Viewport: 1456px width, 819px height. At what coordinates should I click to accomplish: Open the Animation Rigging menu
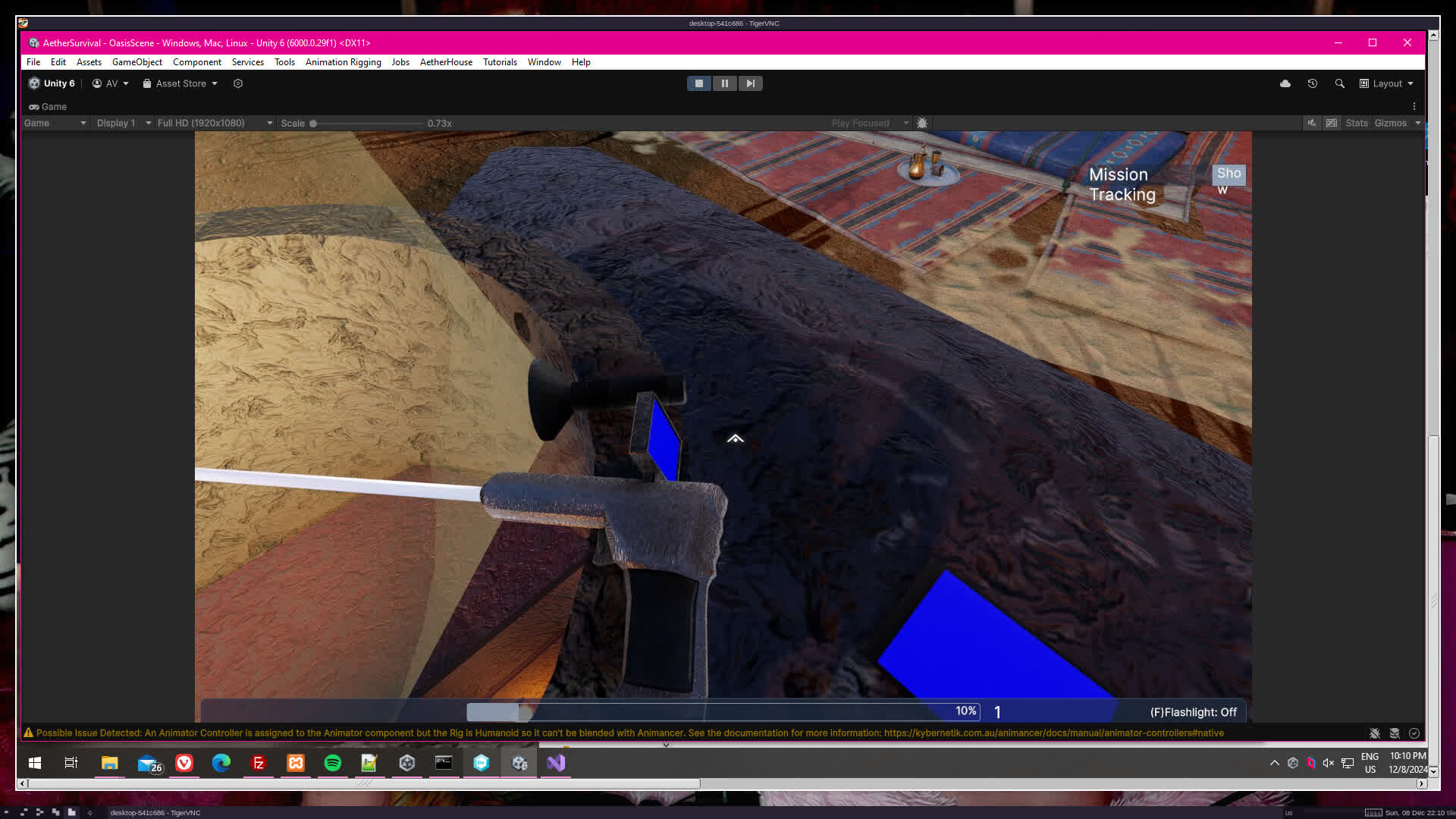pos(343,62)
